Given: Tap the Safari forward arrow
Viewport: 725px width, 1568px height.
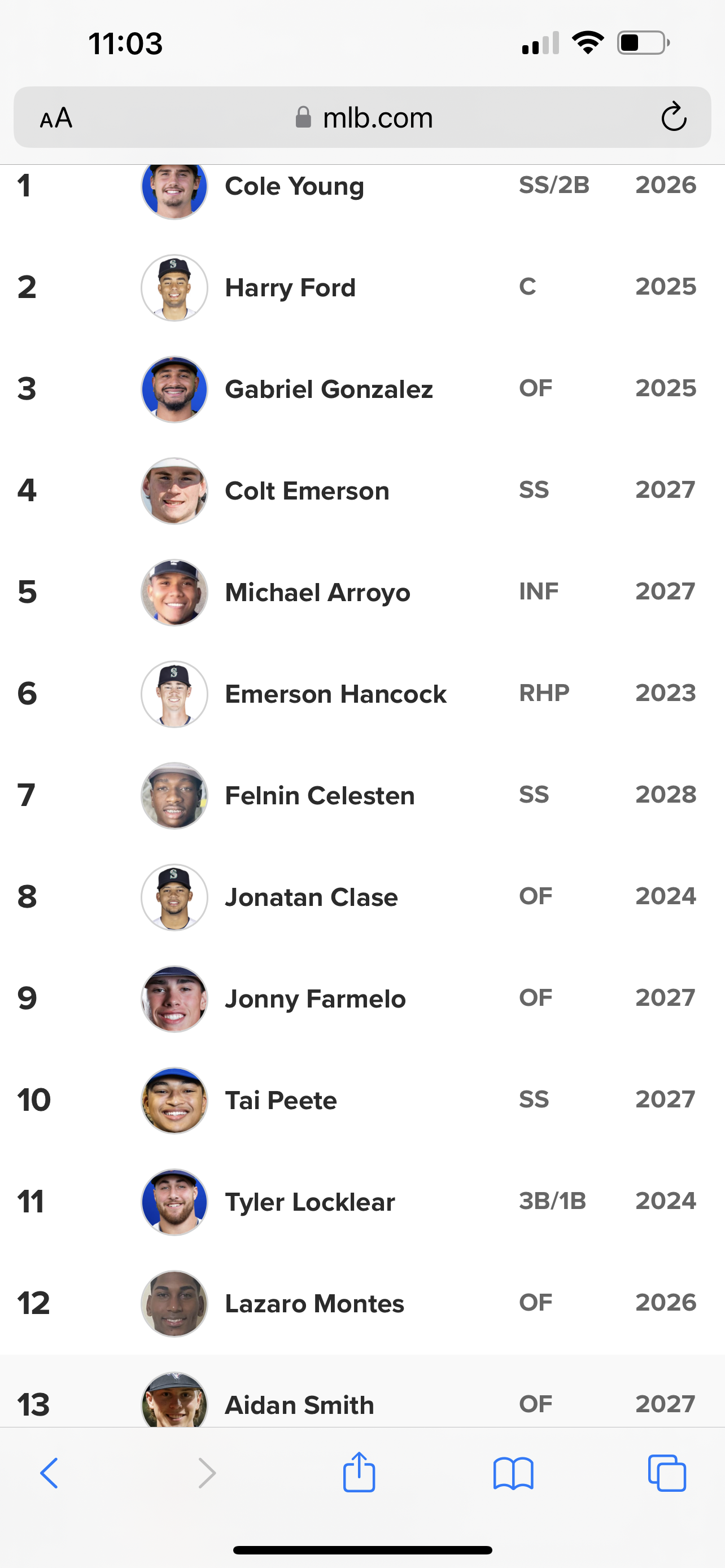Looking at the screenshot, I should pos(207,1474).
